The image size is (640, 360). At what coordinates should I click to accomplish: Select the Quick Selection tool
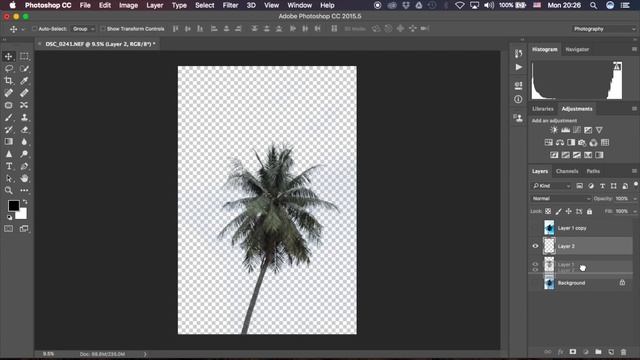[x=24, y=69]
